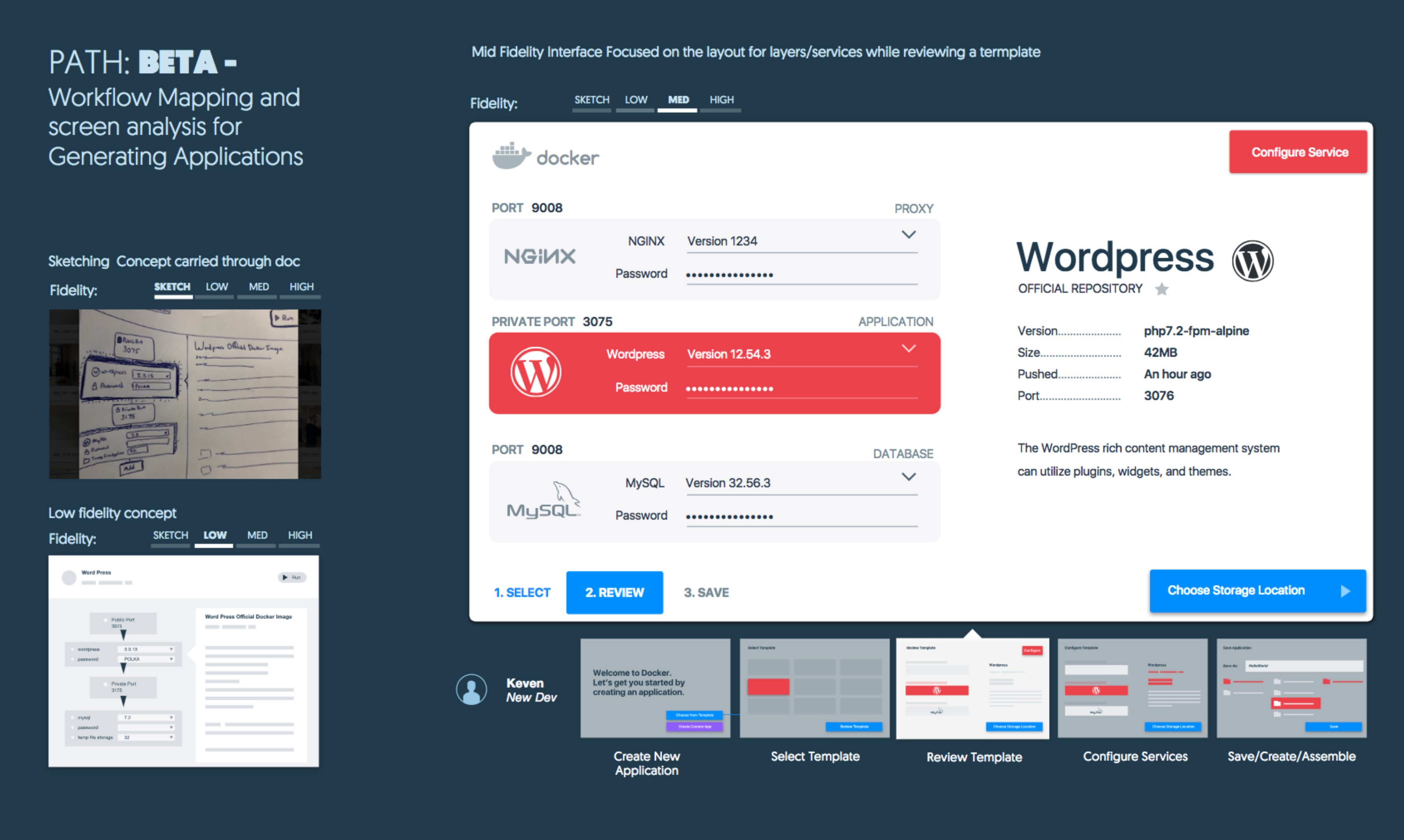Select Wordpress Version 12.54.3 field
This screenshot has height=840, width=1404.
tap(802, 355)
